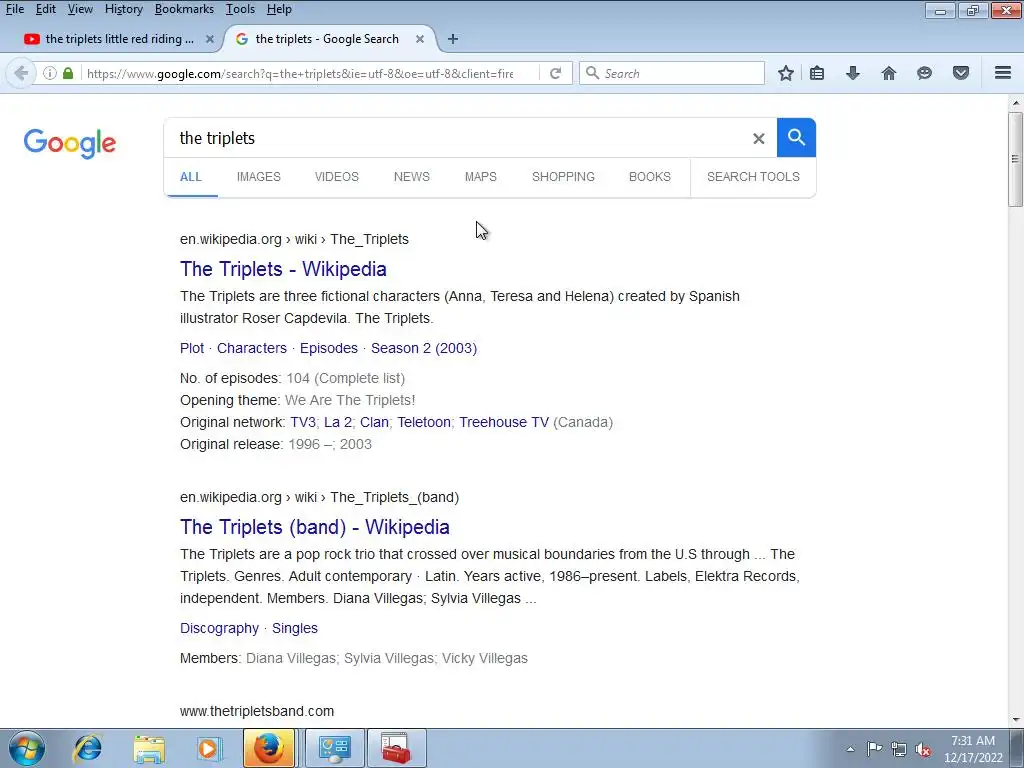Click the network tray icon
The height and width of the screenshot is (768, 1024).
tap(899, 749)
